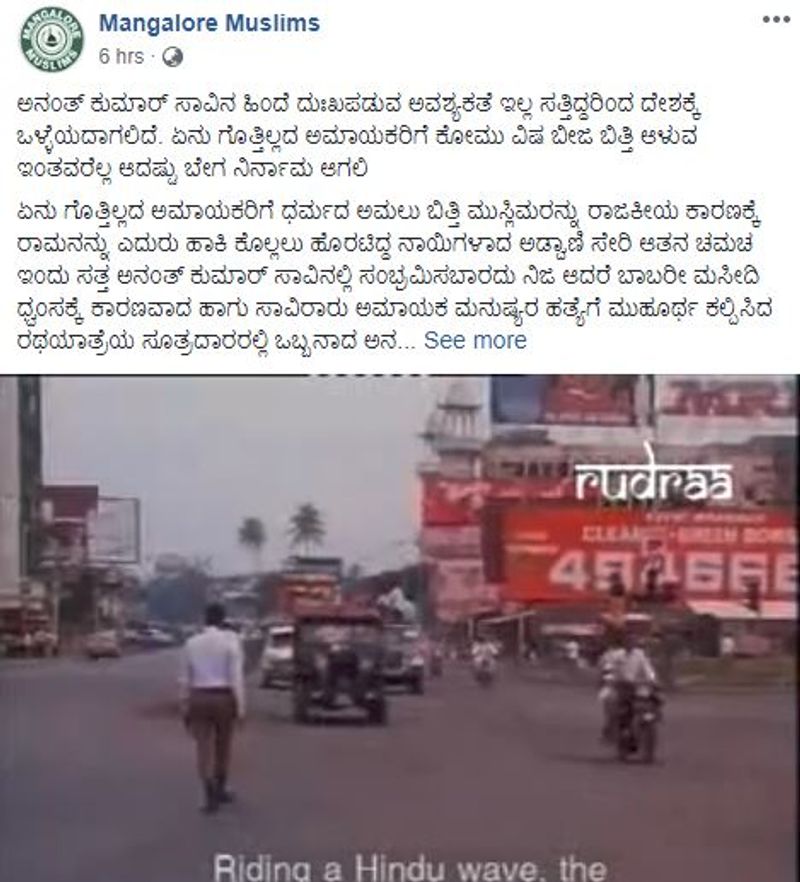Click the public globe privacy icon
Image resolution: width=800 pixels, height=882 pixels.
coord(172,57)
